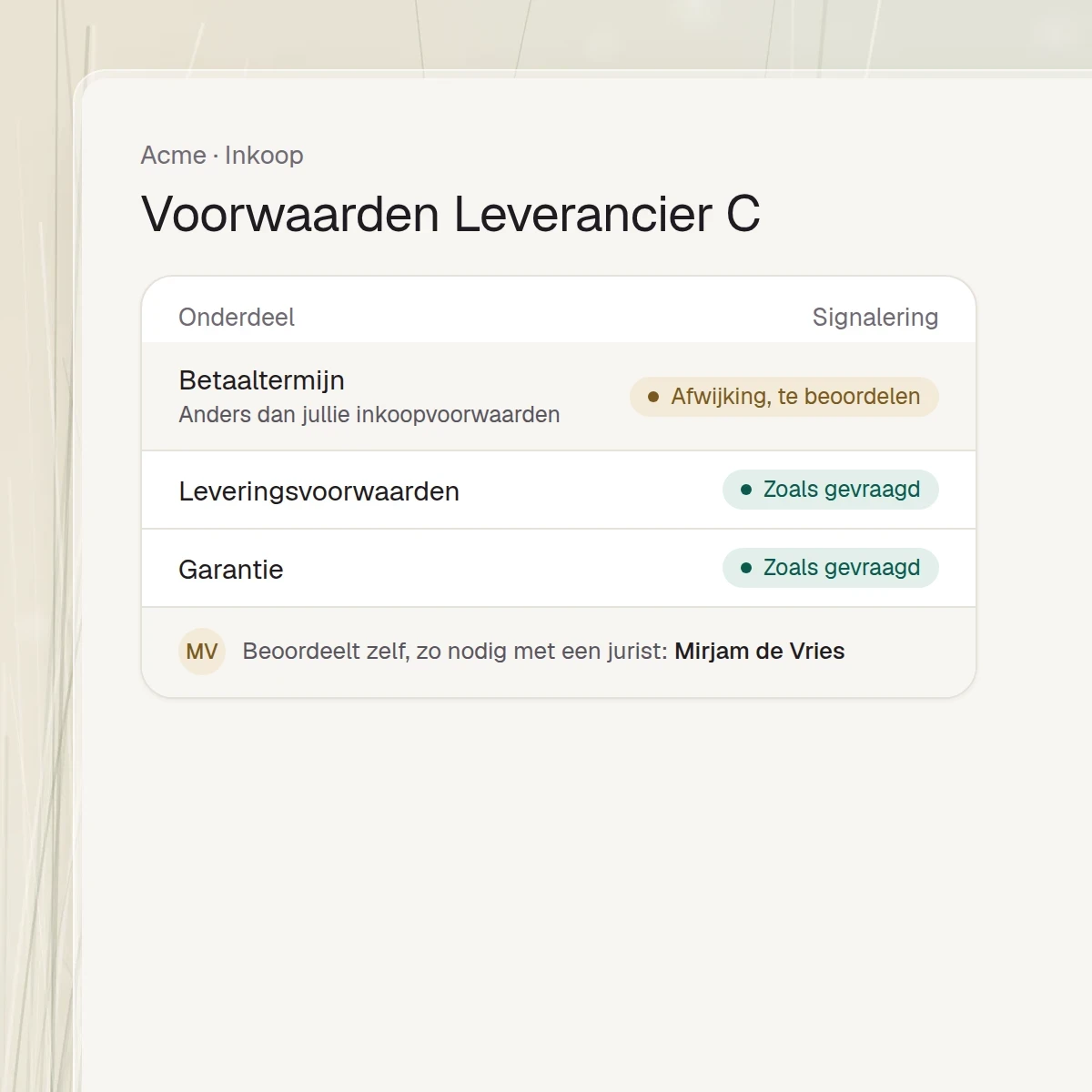Screen dimensions: 1092x1092
Task: Select the Garantie row label
Action: coord(231,570)
